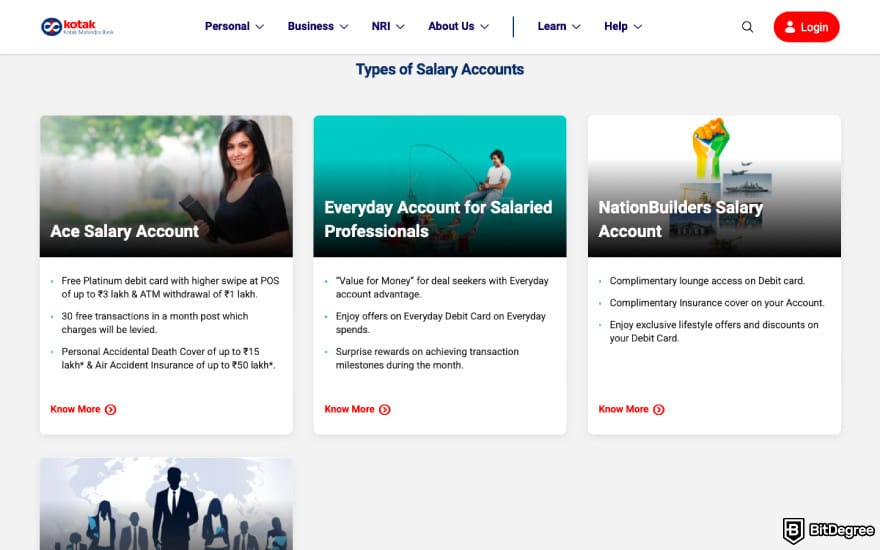This screenshot has width=880, height=550.
Task: Follow Know More link for Everyday Account
Action: pos(357,410)
